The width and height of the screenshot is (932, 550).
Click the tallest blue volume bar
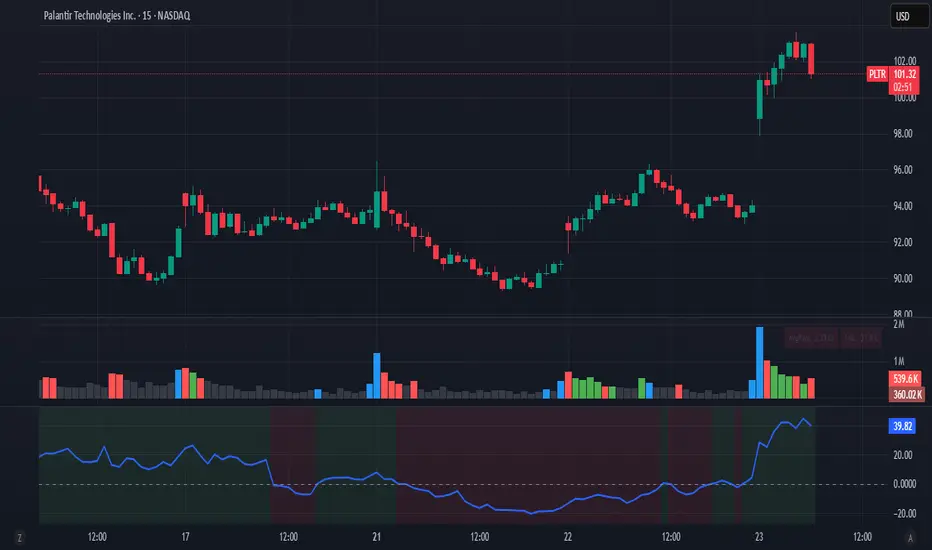click(x=760, y=362)
